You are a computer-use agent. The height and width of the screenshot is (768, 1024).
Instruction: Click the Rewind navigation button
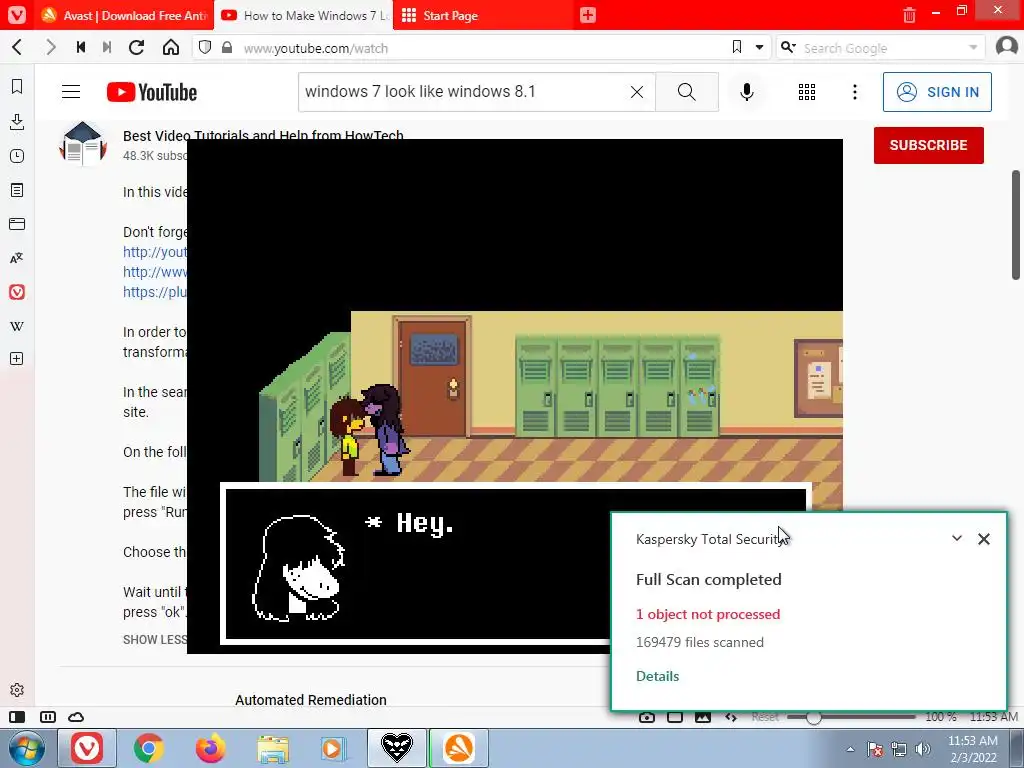click(x=81, y=48)
